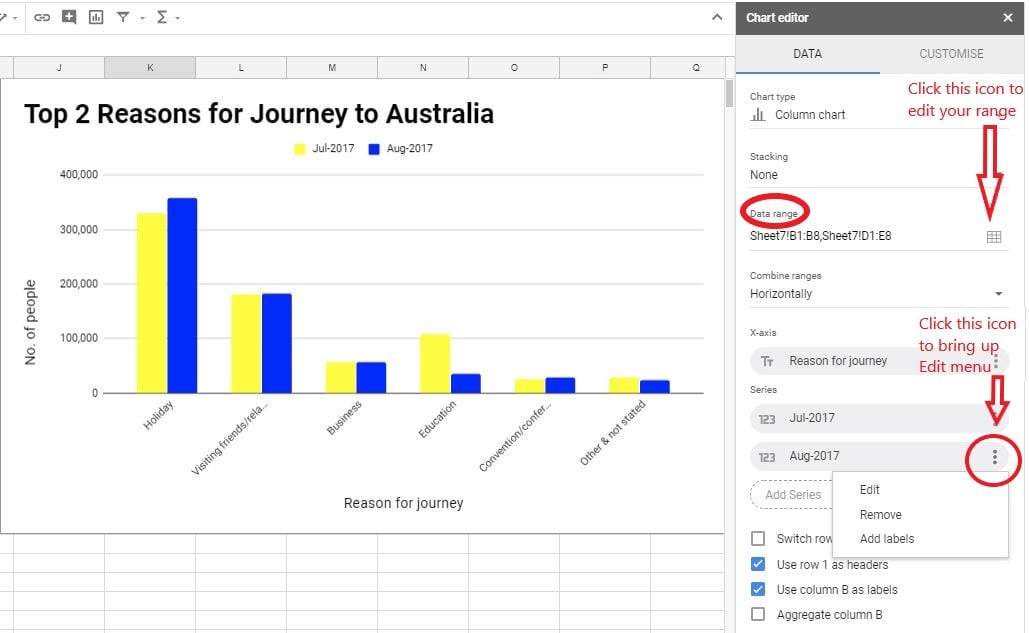Click the insert comment icon in toolbar
This screenshot has width=1029, height=633.
(69, 17)
